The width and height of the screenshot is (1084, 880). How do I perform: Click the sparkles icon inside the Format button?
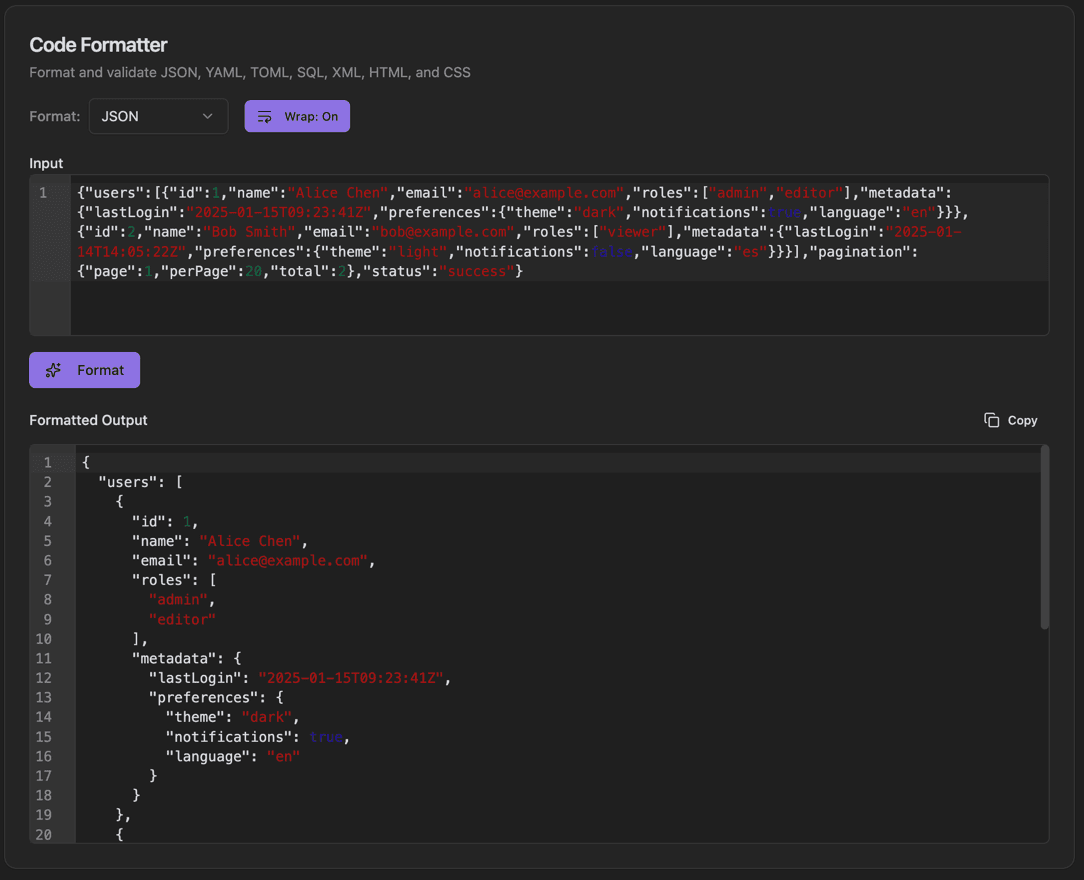55,369
